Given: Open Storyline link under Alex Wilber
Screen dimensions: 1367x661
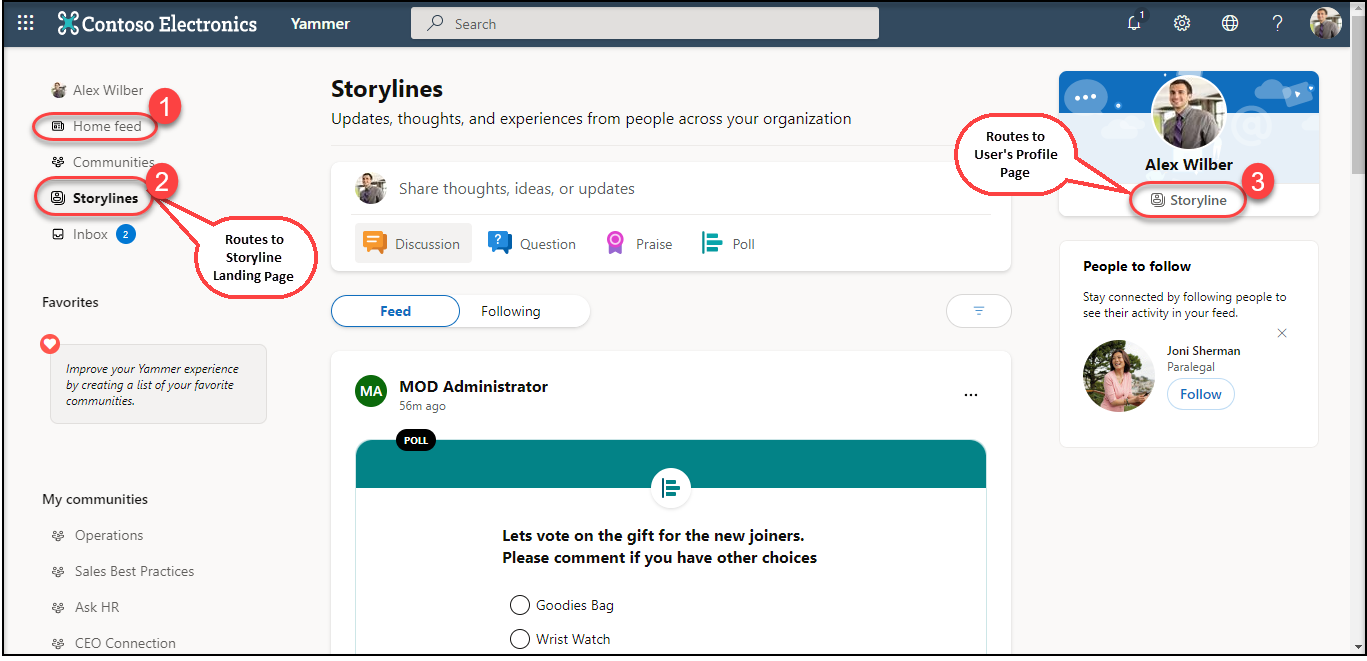Looking at the screenshot, I should [x=1189, y=200].
